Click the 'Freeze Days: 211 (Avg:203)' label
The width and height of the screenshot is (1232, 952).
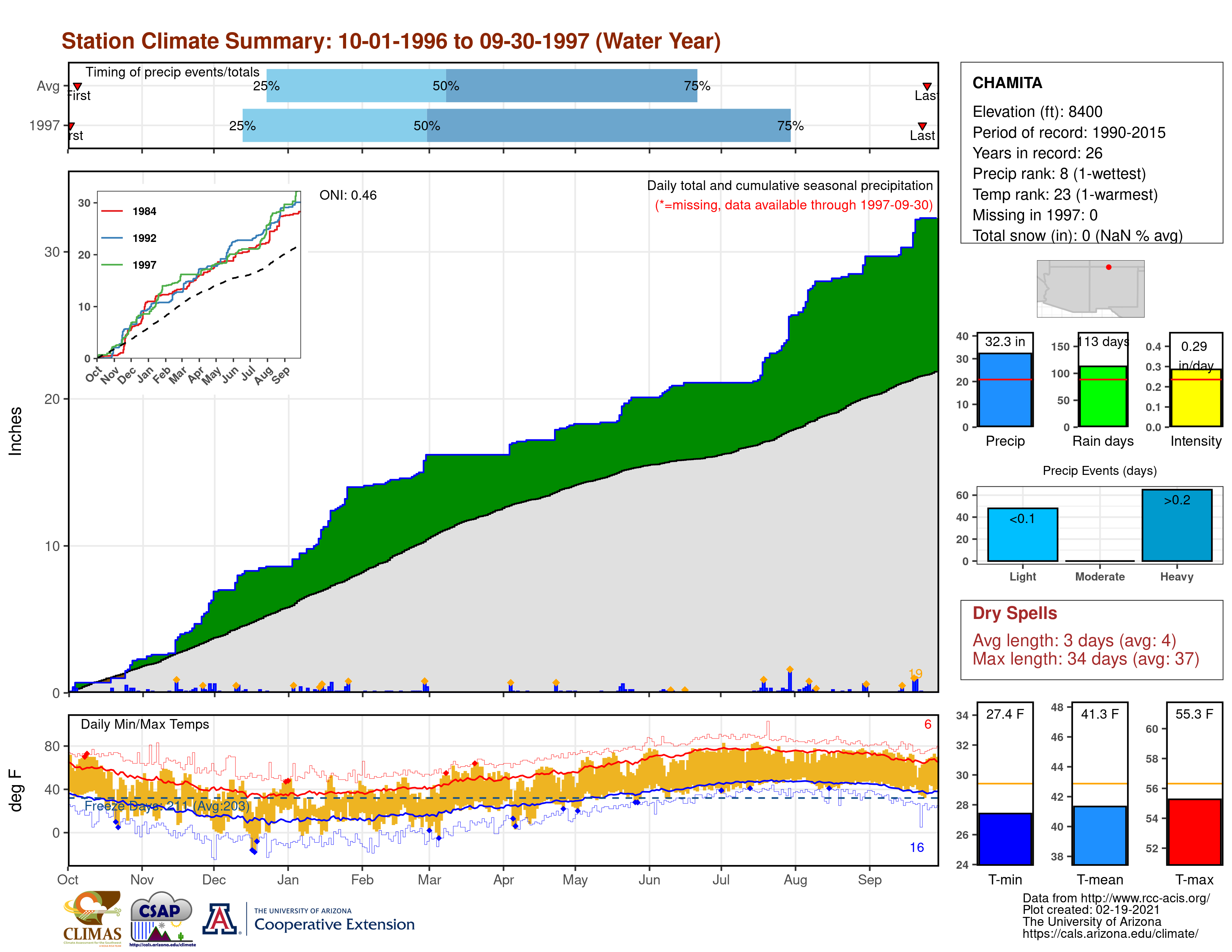(x=168, y=806)
